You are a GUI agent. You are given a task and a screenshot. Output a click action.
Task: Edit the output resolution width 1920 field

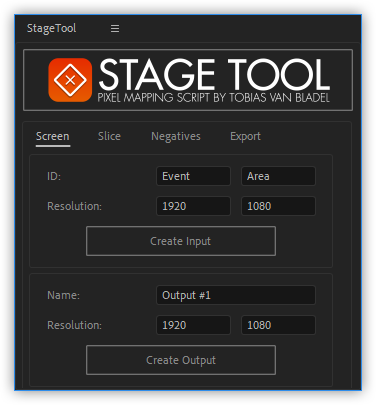click(x=193, y=325)
